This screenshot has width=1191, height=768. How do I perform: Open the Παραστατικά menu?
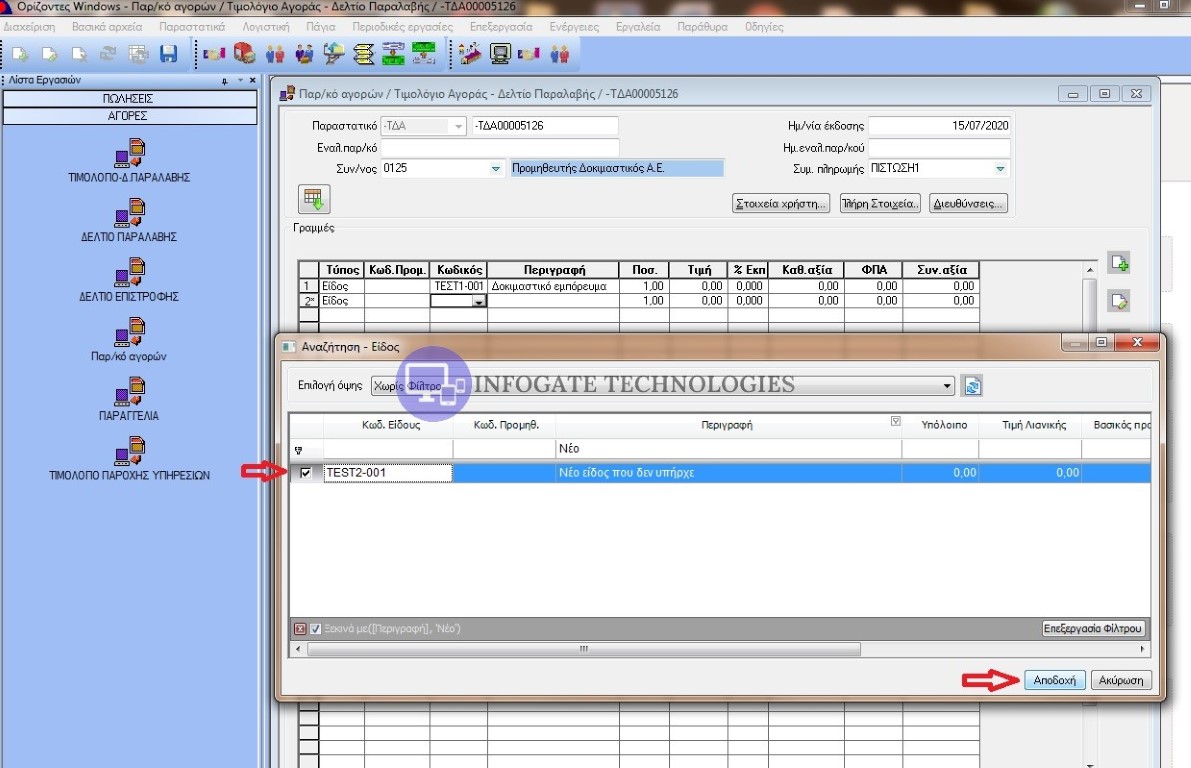click(191, 27)
